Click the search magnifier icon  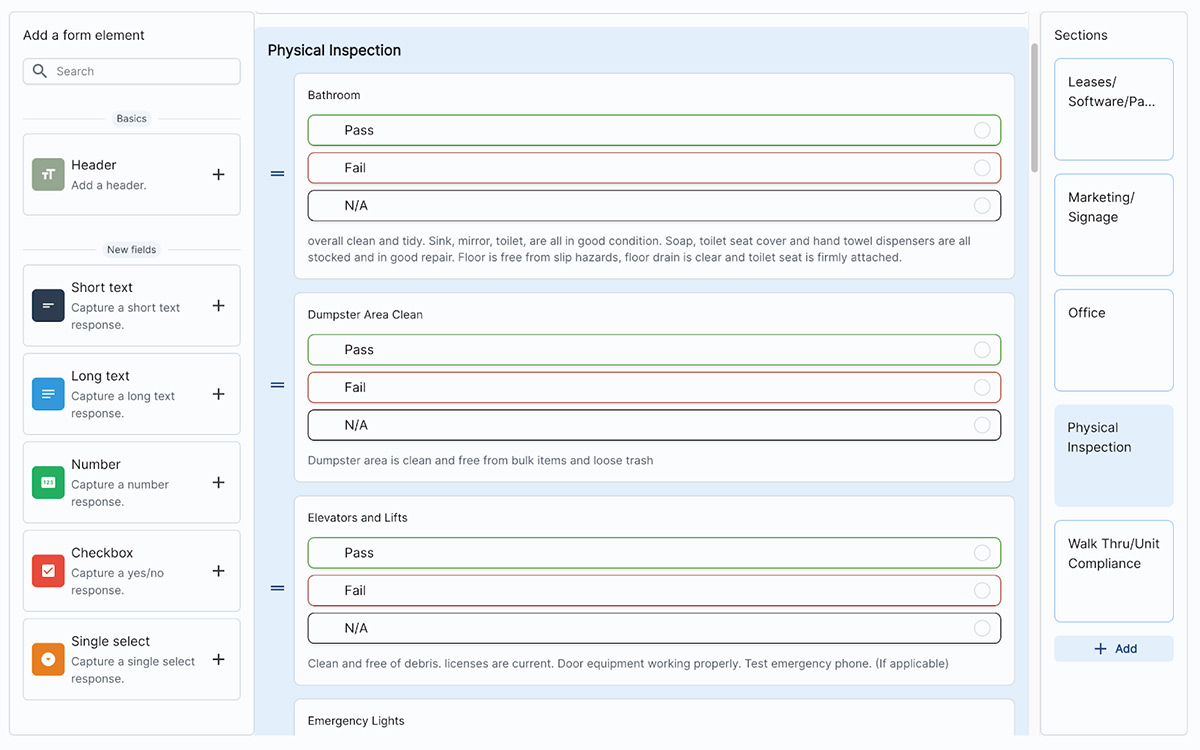coord(40,71)
